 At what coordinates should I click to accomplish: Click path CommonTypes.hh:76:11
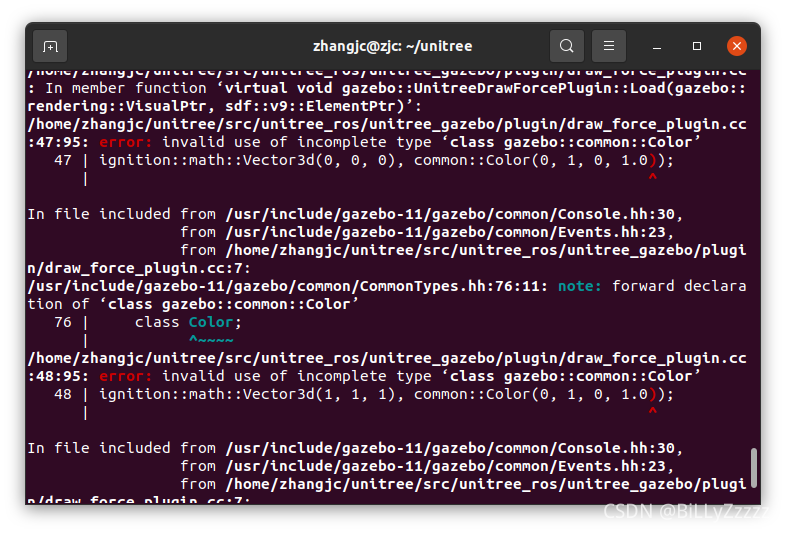pos(288,286)
